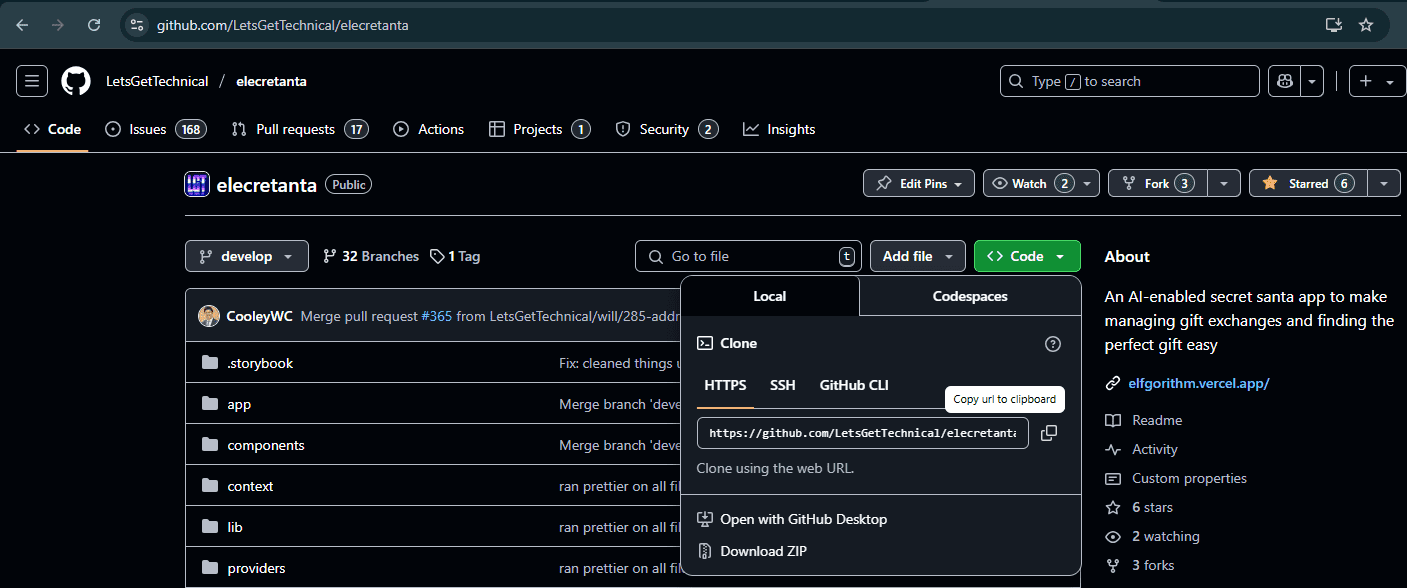Open the Starred lists dropdown arrow

[x=1384, y=183]
